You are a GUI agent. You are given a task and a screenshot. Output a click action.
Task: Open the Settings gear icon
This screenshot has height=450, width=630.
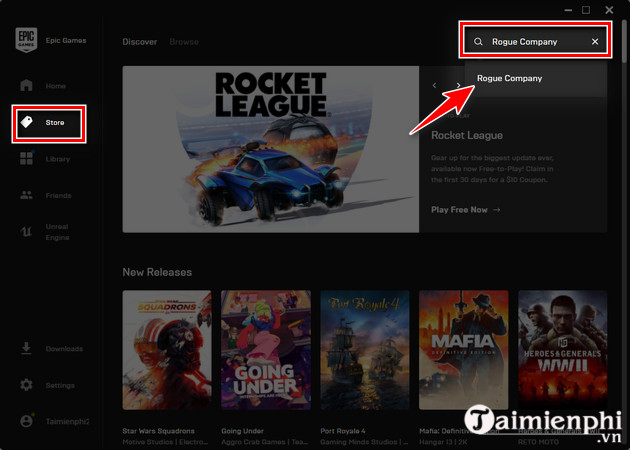tap(26, 385)
